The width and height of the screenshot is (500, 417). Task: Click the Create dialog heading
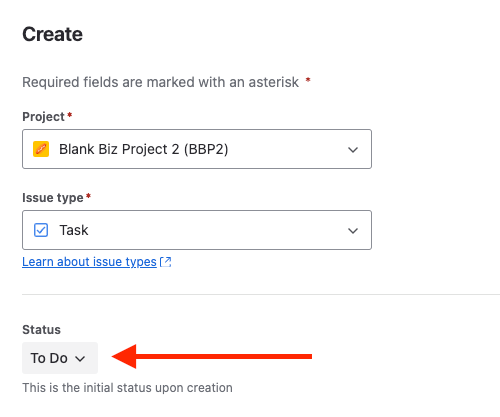click(x=52, y=34)
